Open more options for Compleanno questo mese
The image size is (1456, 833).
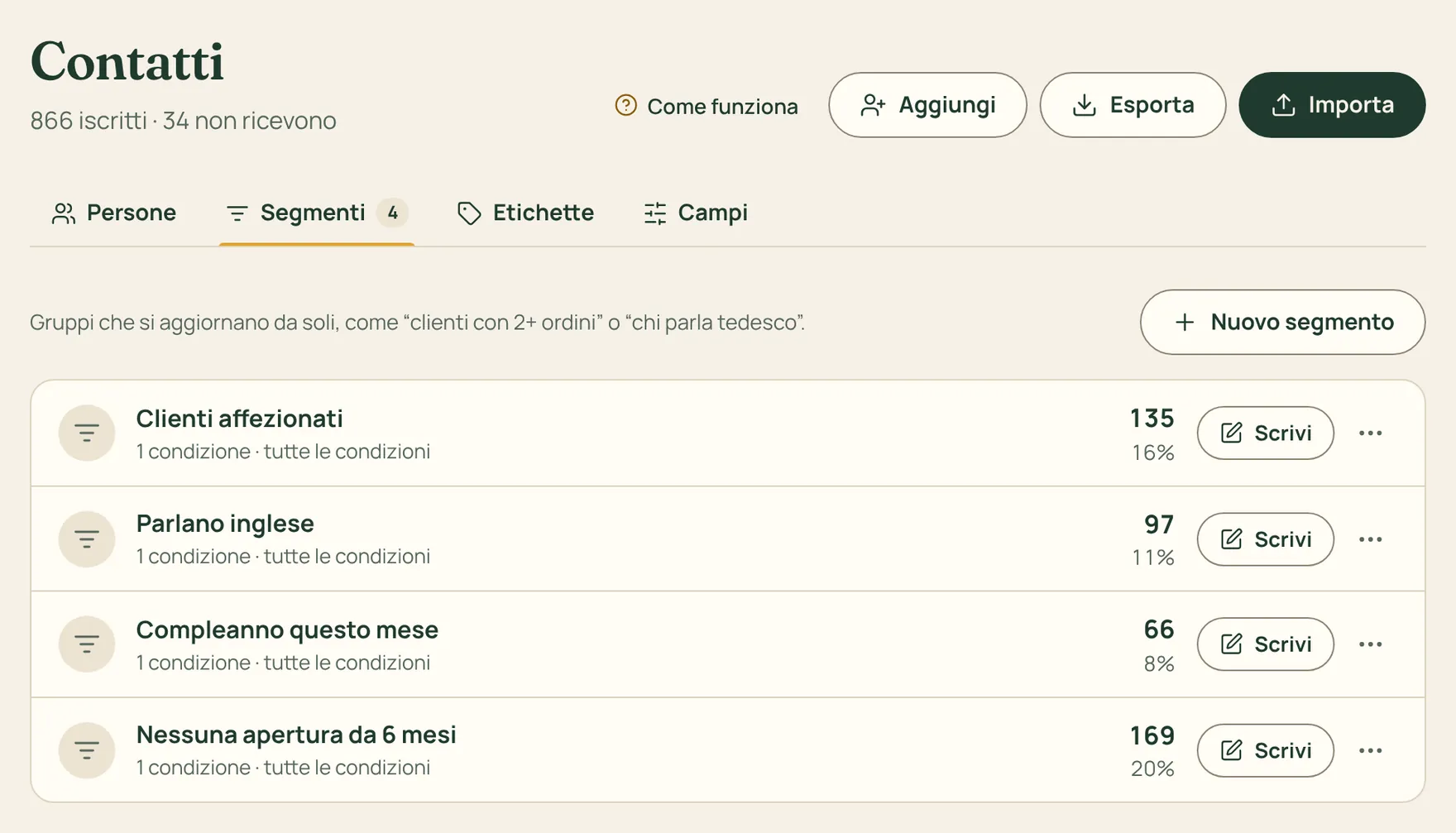pos(1371,644)
